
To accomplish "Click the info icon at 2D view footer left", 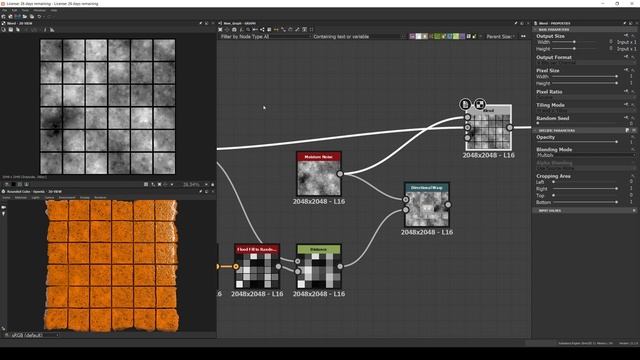I will point(7,184).
